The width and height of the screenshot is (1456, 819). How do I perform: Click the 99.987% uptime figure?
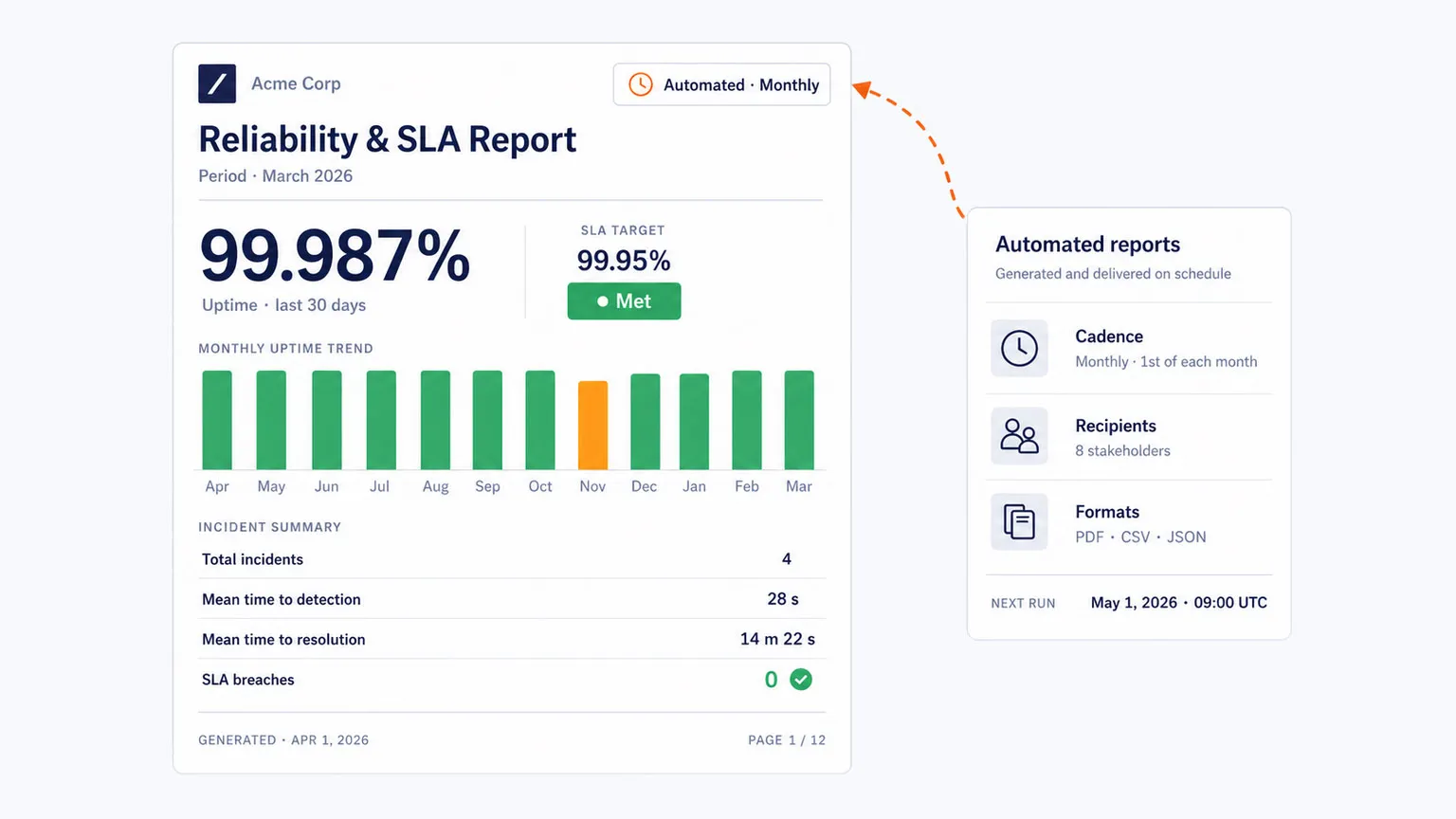(335, 256)
